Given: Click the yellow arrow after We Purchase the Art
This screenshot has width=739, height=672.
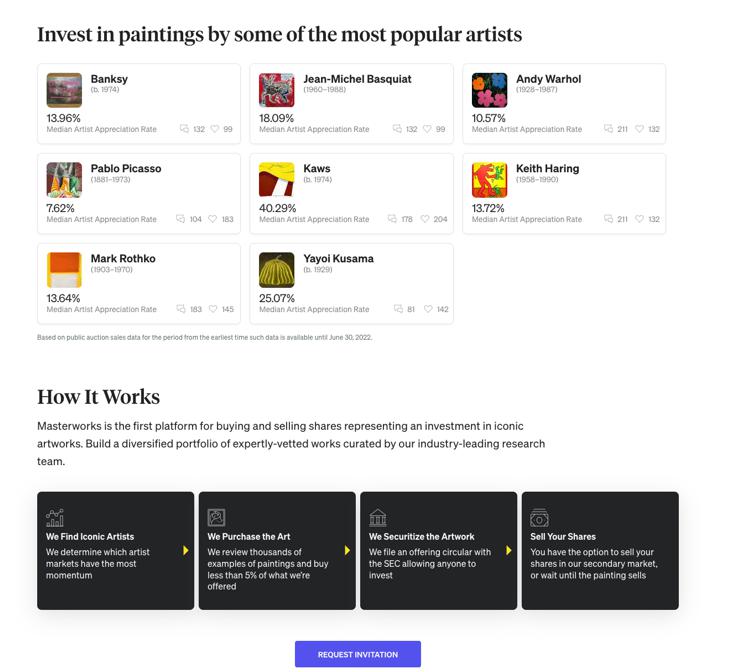Looking at the screenshot, I should [x=347, y=550].
